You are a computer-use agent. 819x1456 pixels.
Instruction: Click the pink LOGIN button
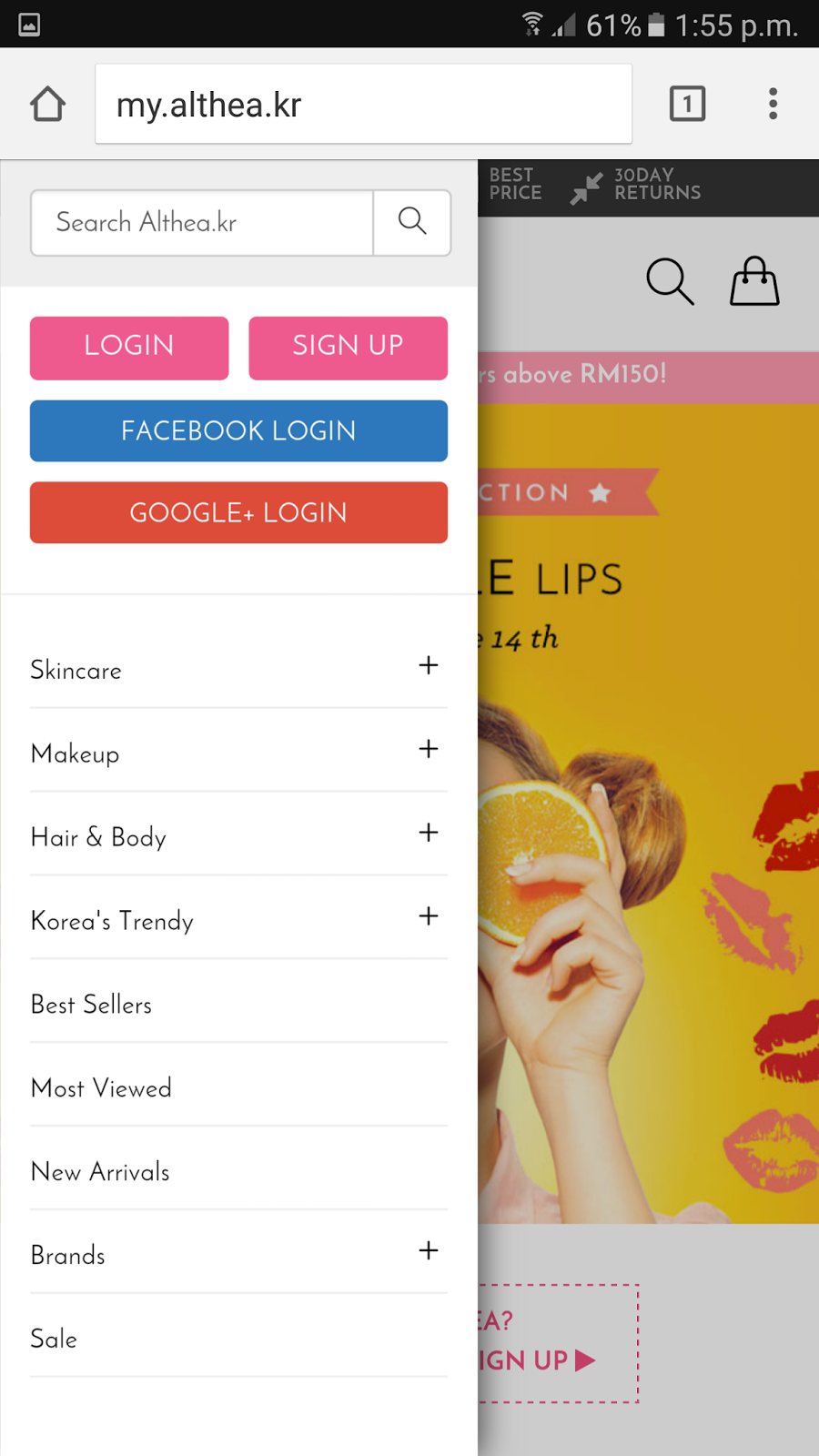click(x=129, y=348)
